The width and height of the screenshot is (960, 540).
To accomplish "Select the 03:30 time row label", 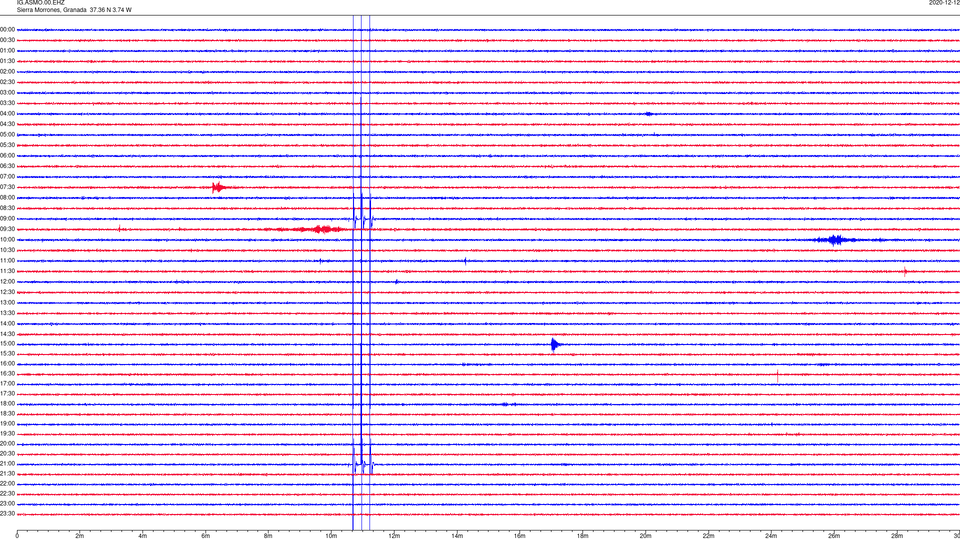I will 7,103.
